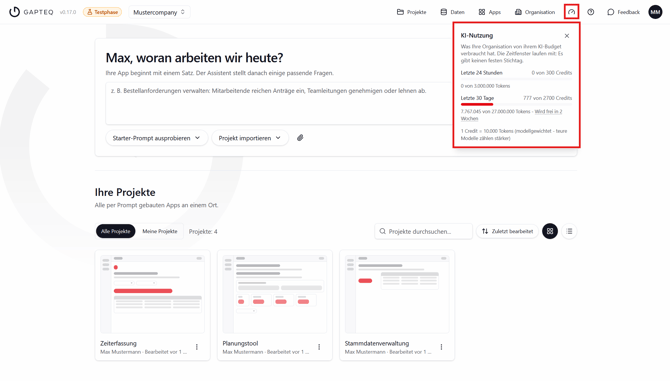Switch to grid view of projects
This screenshot has width=670, height=381.
[x=550, y=231]
